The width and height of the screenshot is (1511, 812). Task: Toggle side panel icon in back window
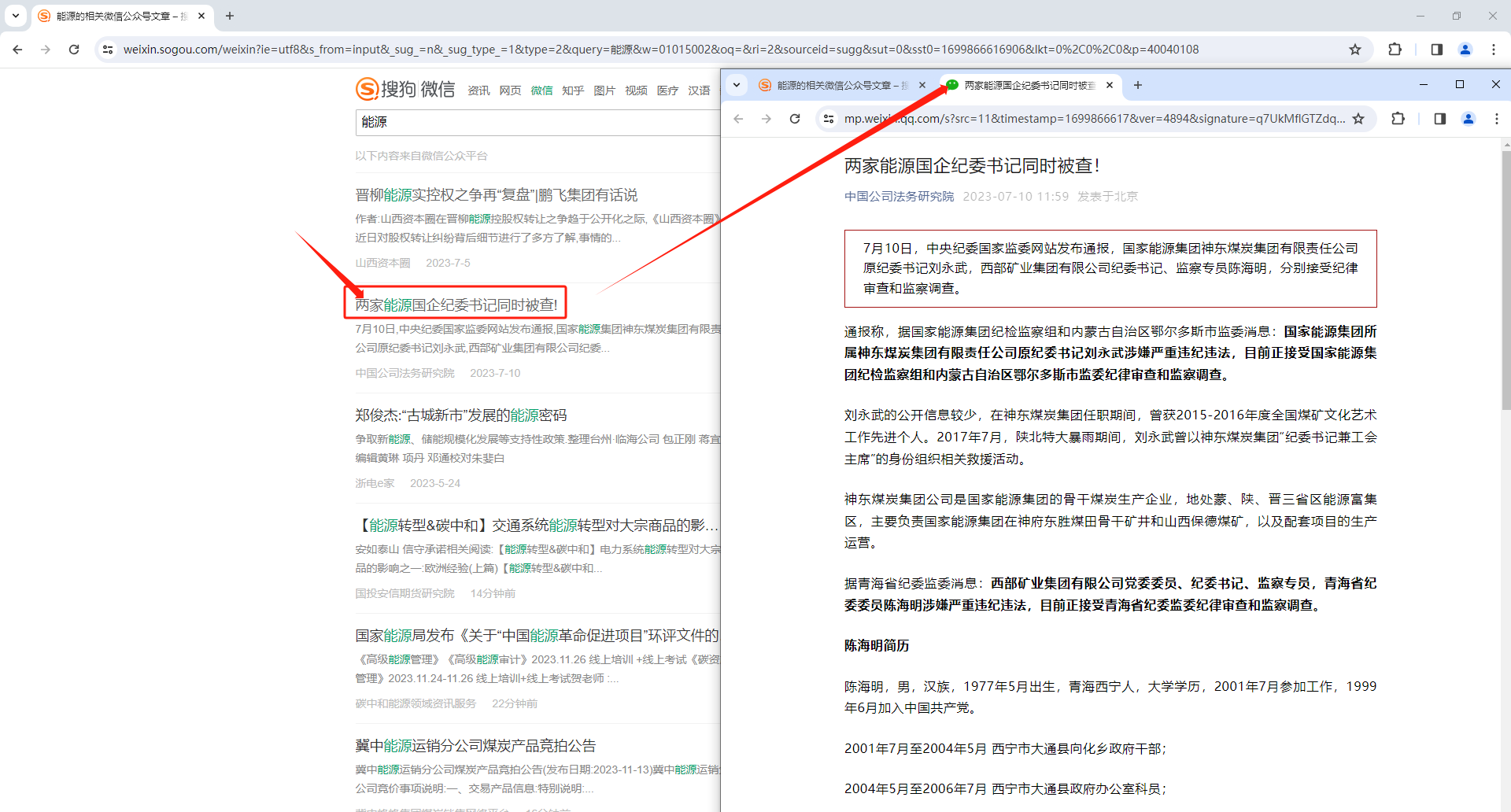tap(1437, 50)
